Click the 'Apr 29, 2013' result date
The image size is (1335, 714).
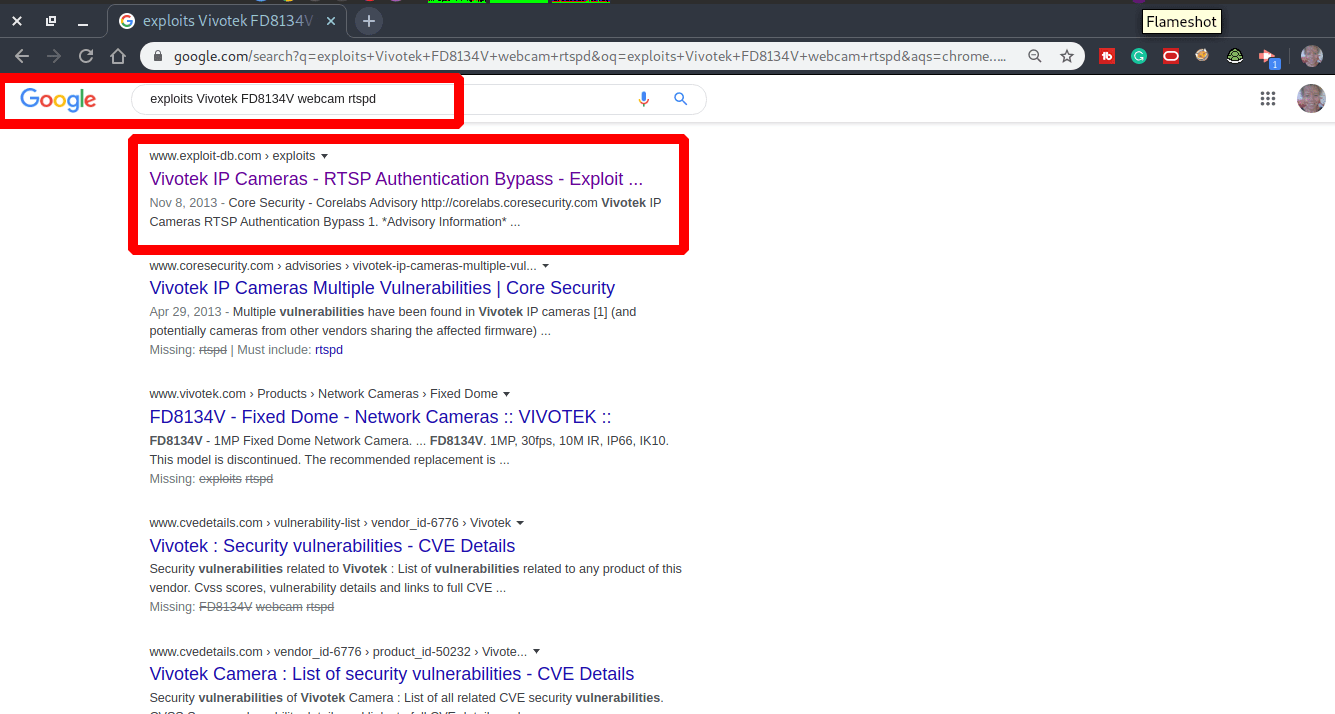[x=185, y=312]
